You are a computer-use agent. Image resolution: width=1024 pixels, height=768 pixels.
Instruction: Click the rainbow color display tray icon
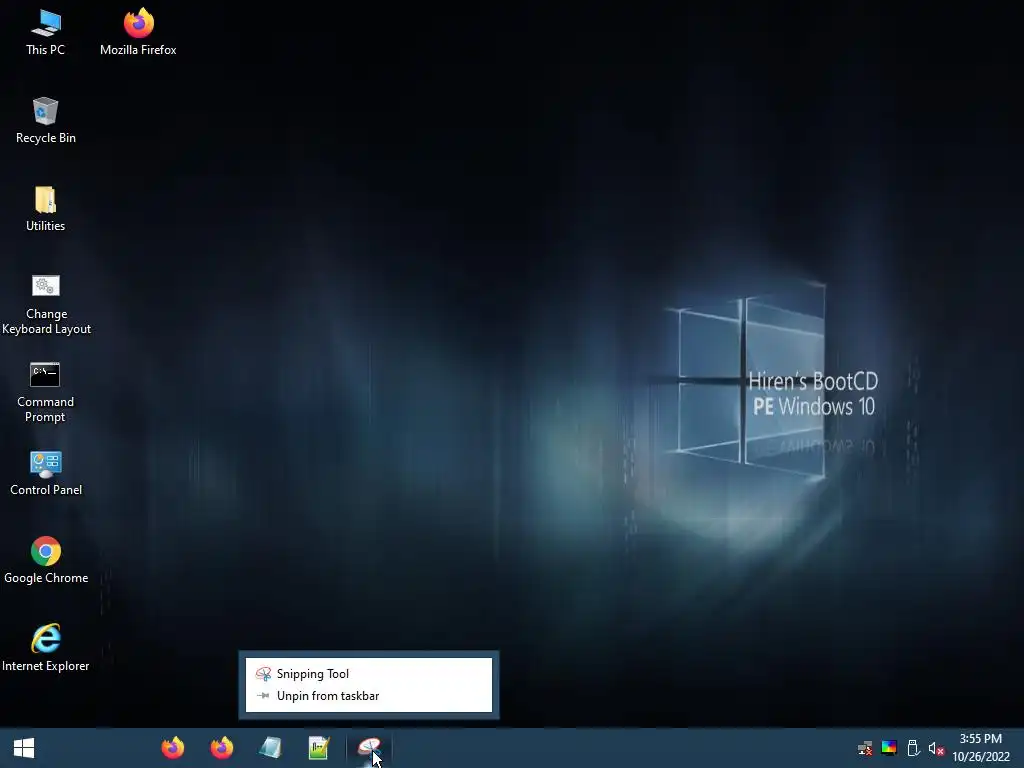tap(889, 748)
